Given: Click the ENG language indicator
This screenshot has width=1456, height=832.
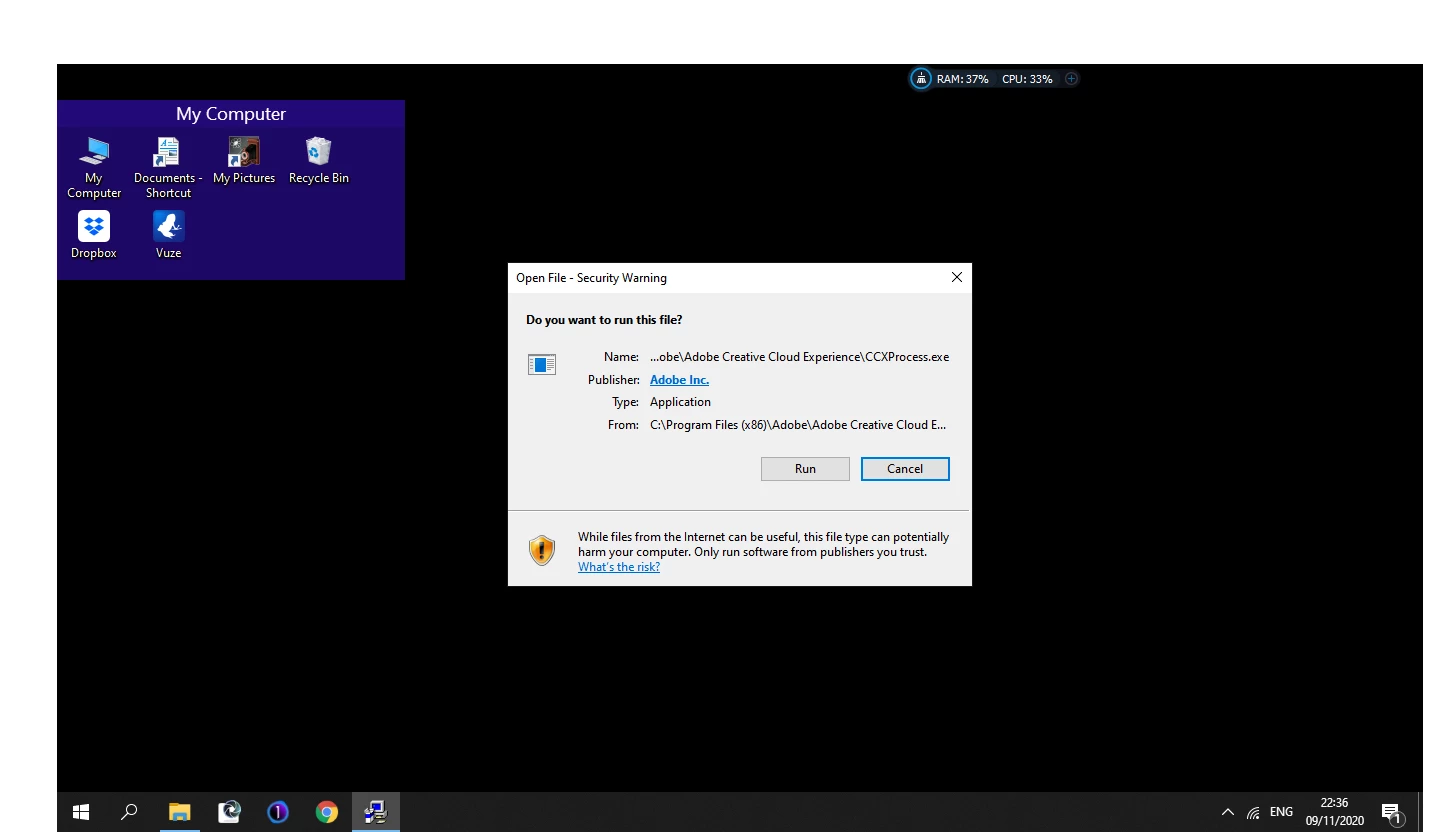Looking at the screenshot, I should (1281, 812).
